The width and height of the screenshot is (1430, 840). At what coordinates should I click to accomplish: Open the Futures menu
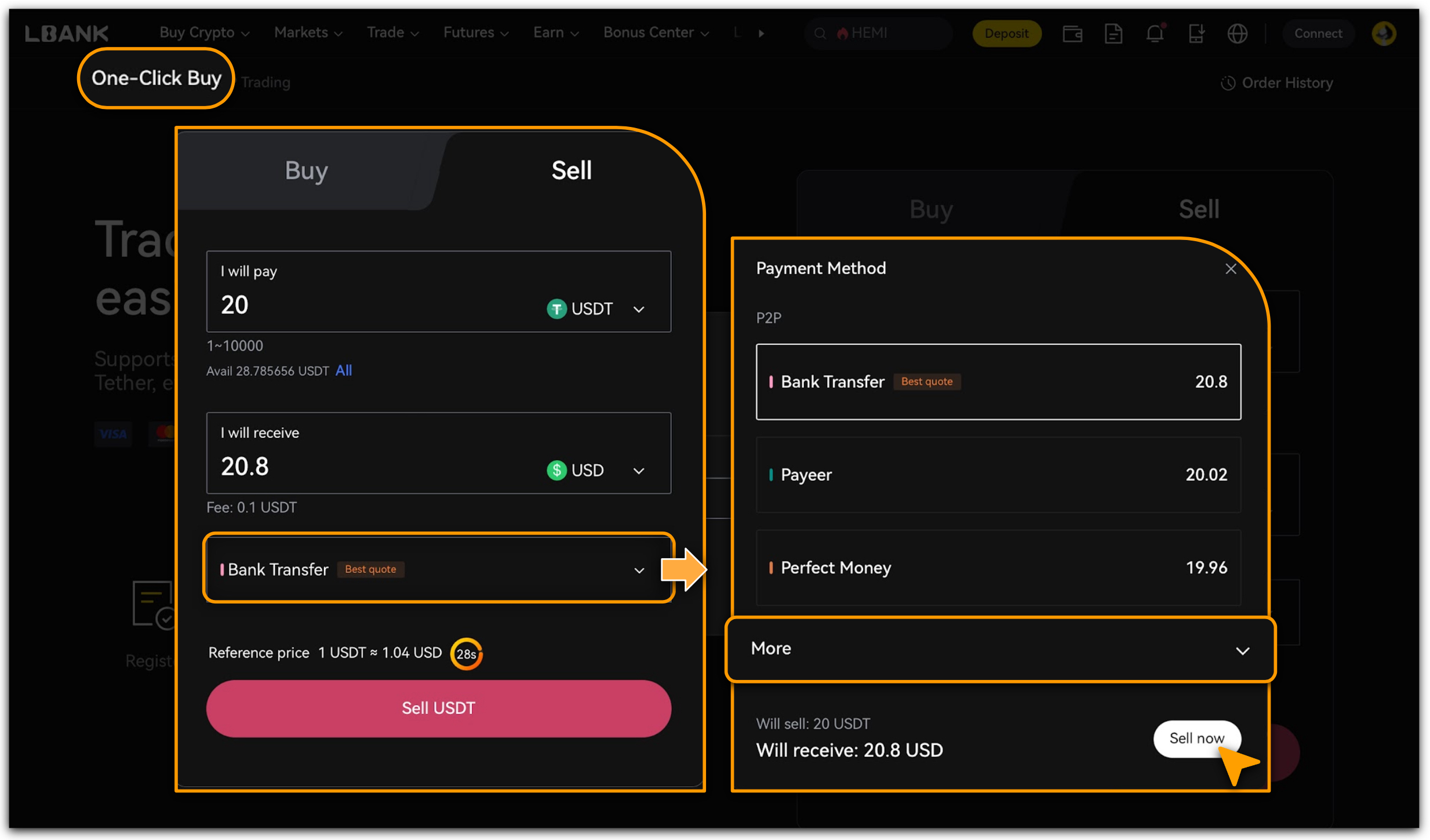(475, 32)
